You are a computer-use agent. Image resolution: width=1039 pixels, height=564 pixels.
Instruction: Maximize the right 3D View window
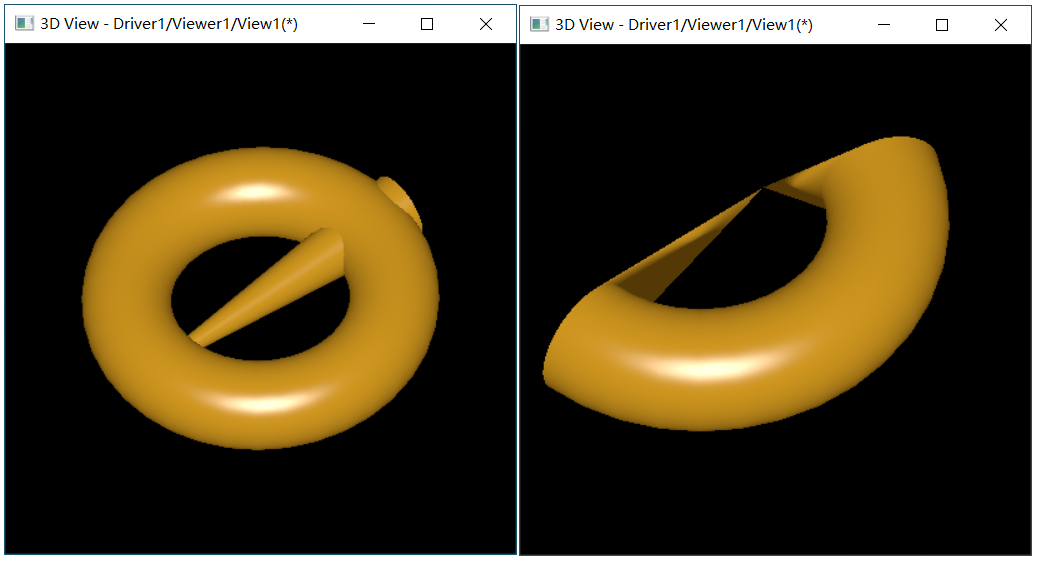coord(942,24)
